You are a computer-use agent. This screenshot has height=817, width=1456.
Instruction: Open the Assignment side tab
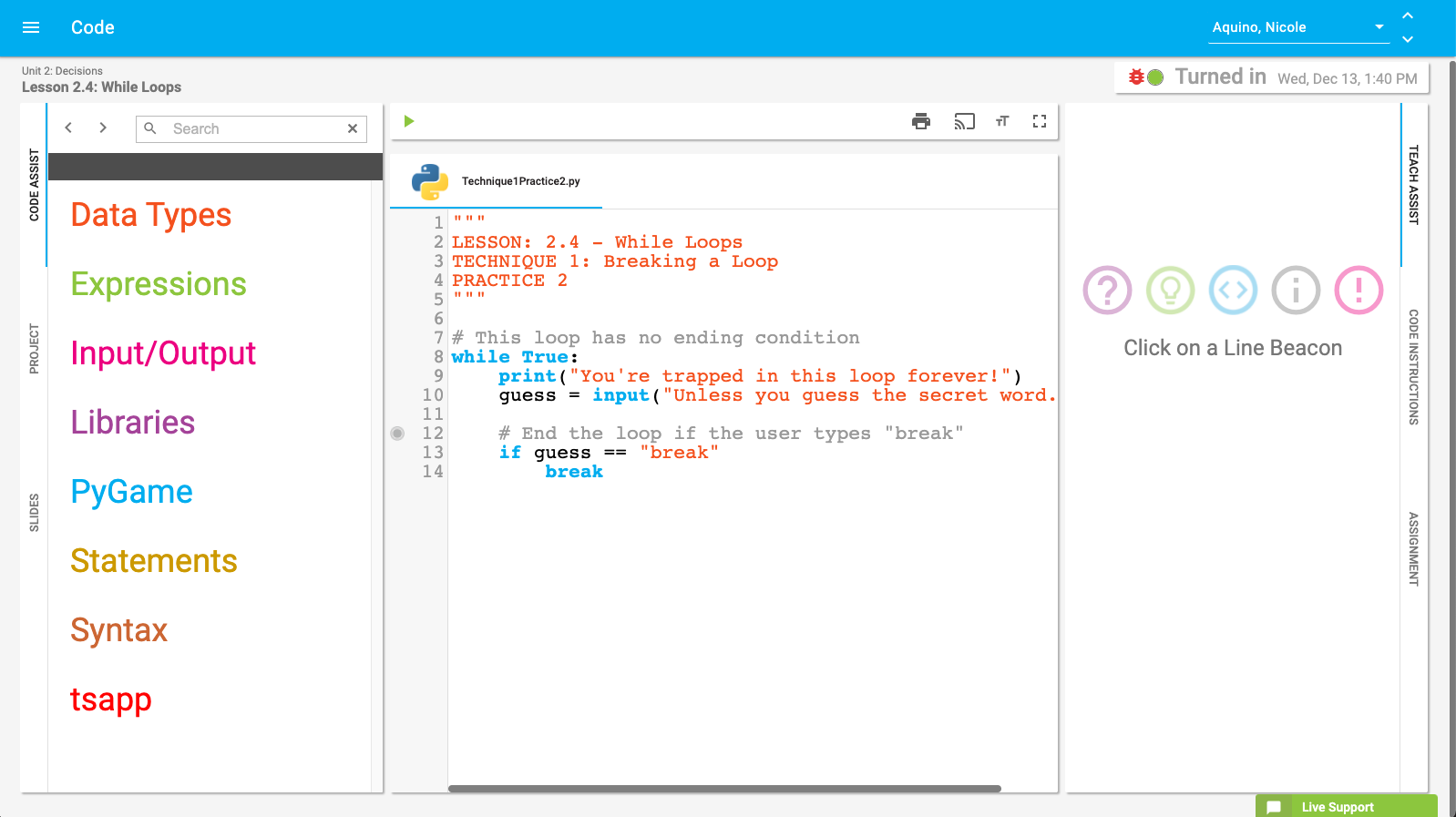pos(1414,549)
